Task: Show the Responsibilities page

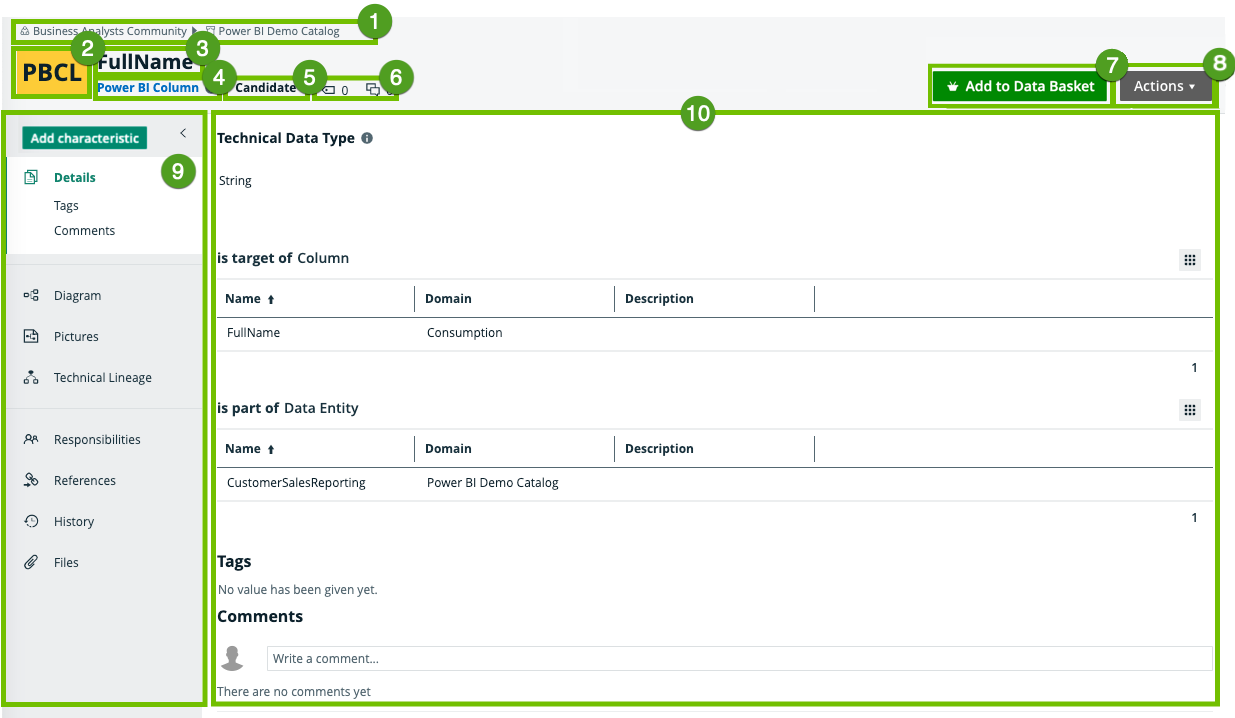Action: point(97,440)
